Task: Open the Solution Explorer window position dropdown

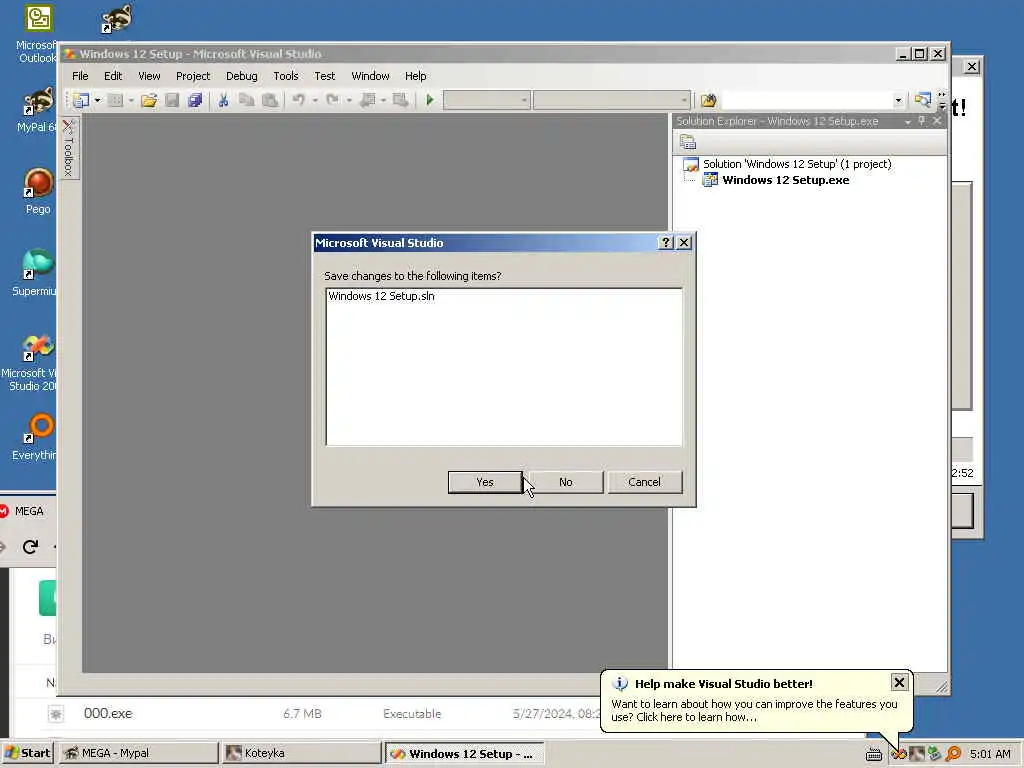Action: click(x=907, y=121)
